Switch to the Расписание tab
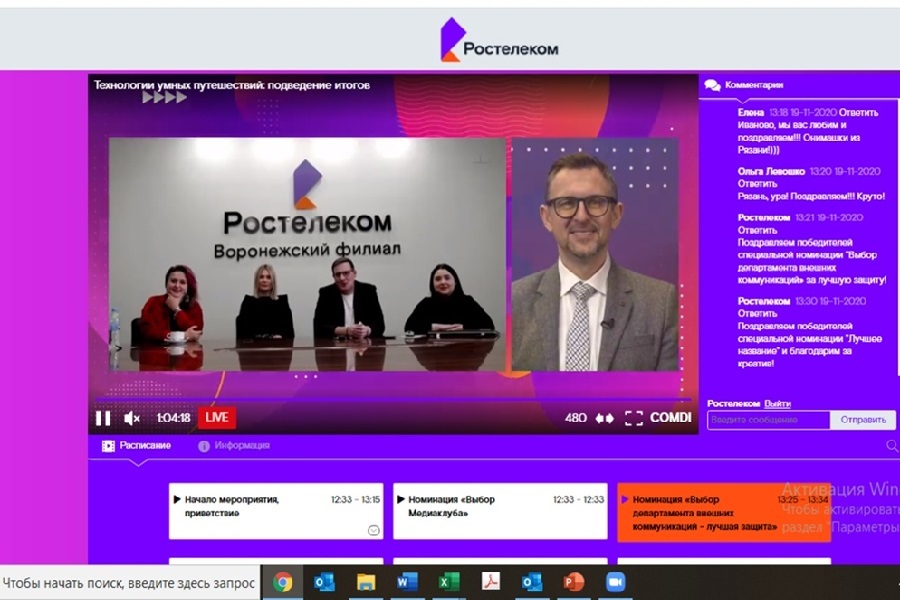This screenshot has width=900, height=600. coord(145,446)
